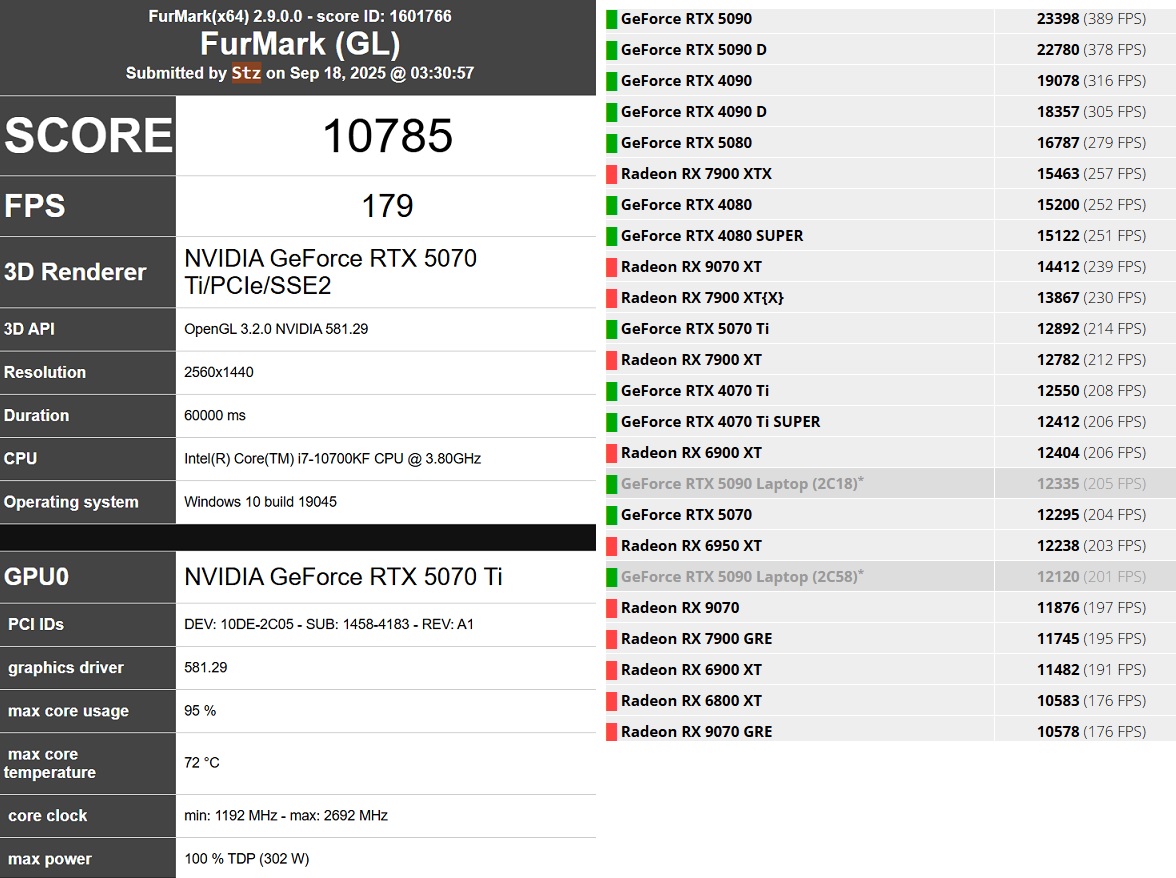Open Radeon RX 6950 XT ranking entry
This screenshot has height=878, width=1176.
coord(692,546)
